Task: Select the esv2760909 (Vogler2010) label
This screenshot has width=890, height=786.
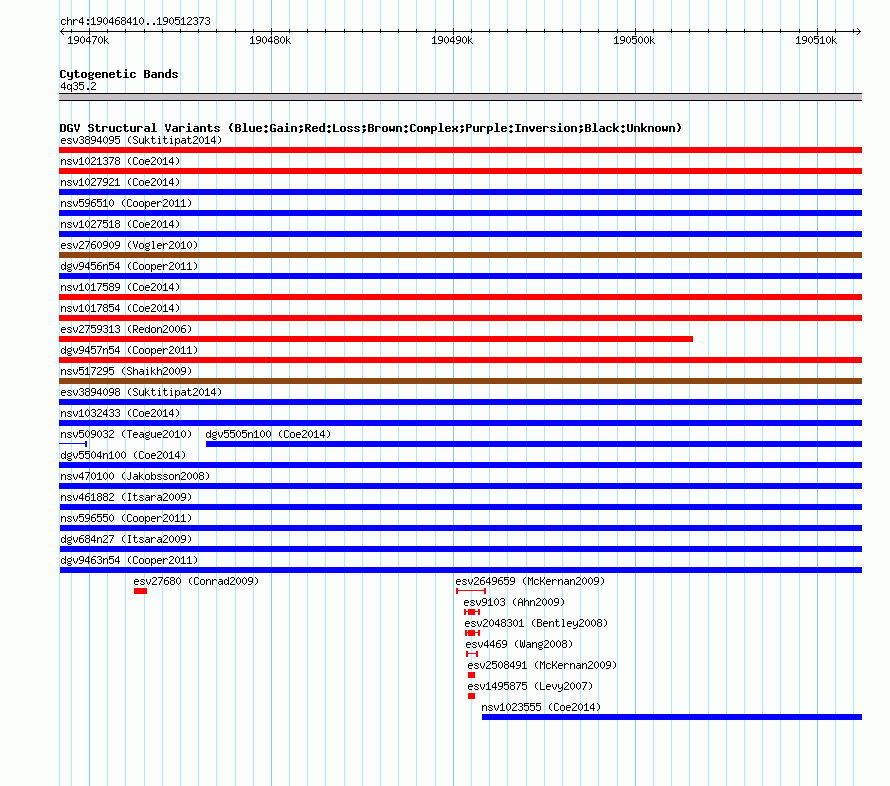Action: pos(129,245)
